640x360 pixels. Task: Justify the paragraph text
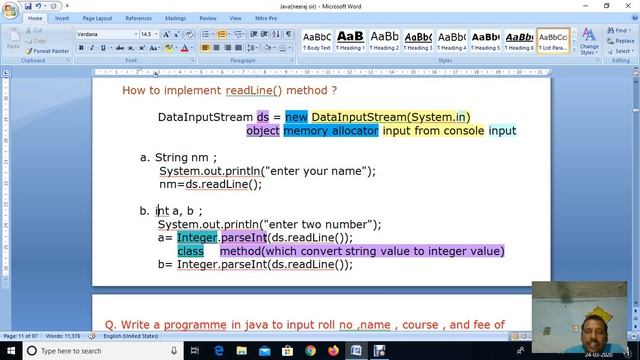tap(238, 48)
